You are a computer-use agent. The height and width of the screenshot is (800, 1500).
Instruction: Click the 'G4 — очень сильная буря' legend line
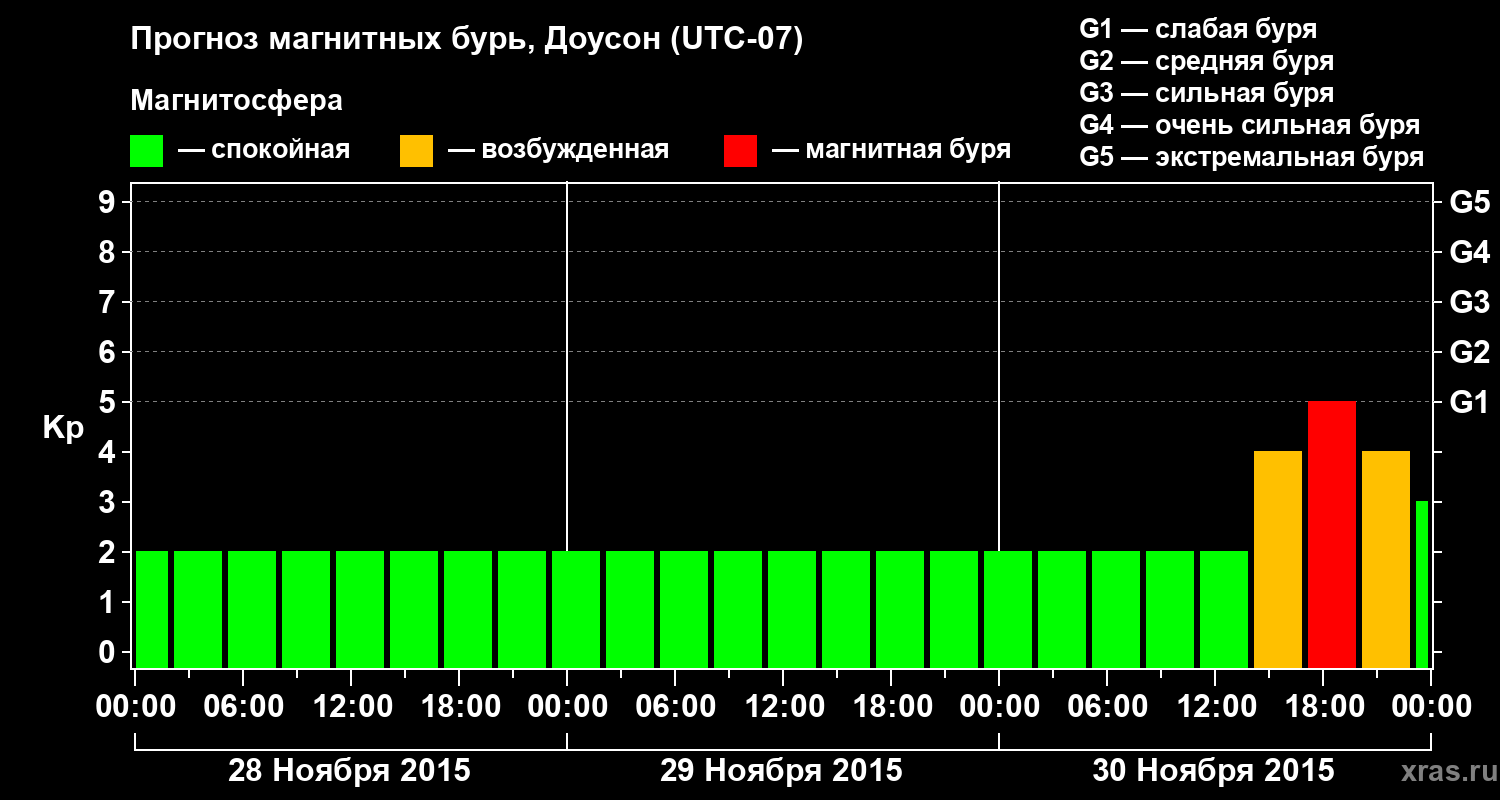point(1250,125)
